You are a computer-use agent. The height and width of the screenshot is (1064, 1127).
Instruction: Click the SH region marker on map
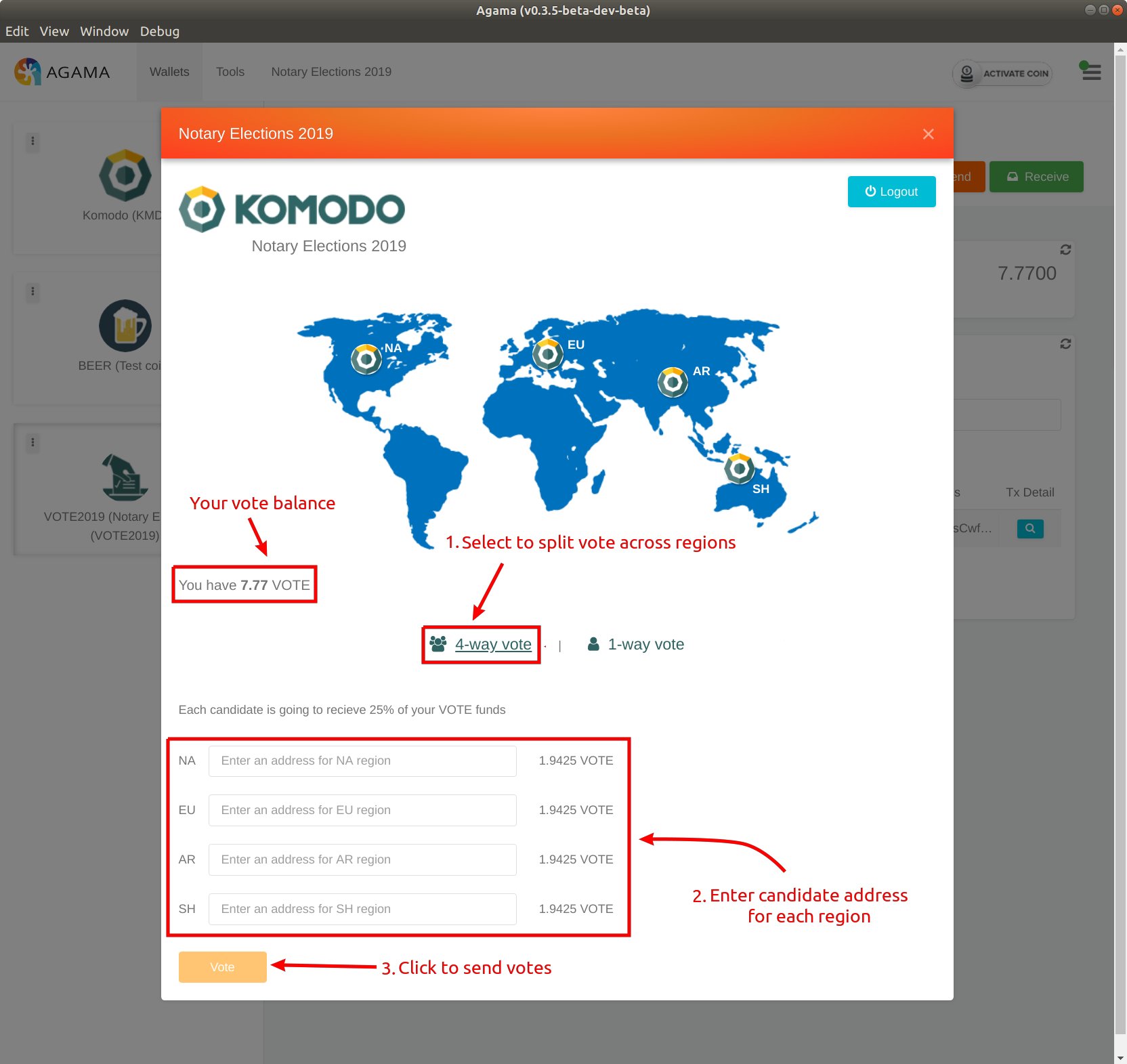[x=739, y=468]
